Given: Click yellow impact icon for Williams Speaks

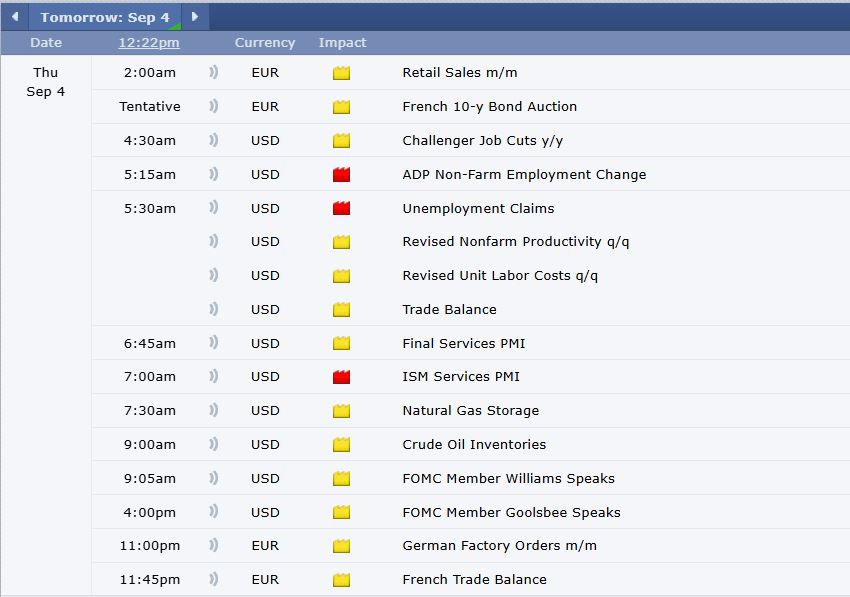Looking at the screenshot, I should pyautogui.click(x=342, y=478).
